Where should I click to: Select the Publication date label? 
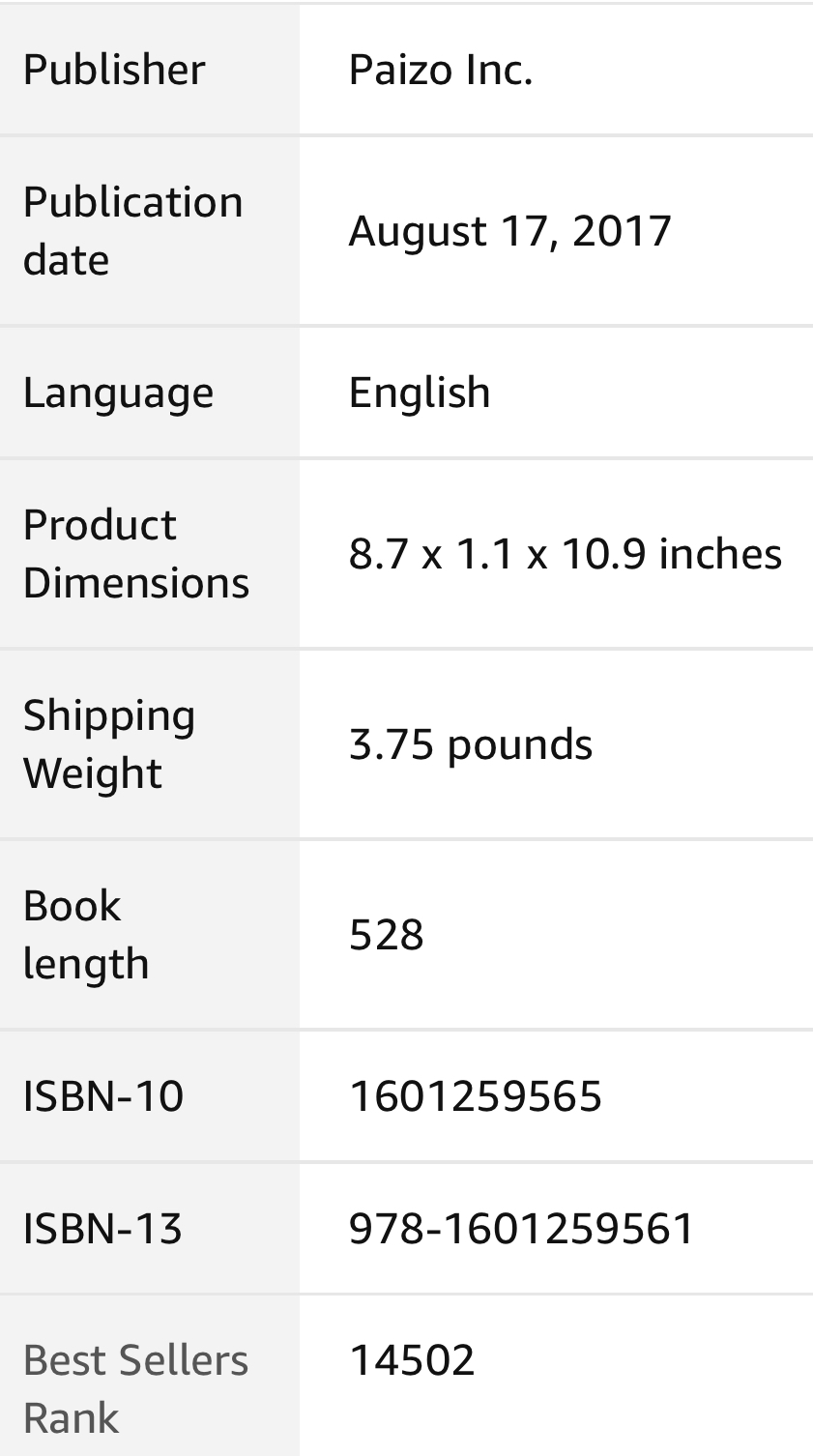coord(132,230)
